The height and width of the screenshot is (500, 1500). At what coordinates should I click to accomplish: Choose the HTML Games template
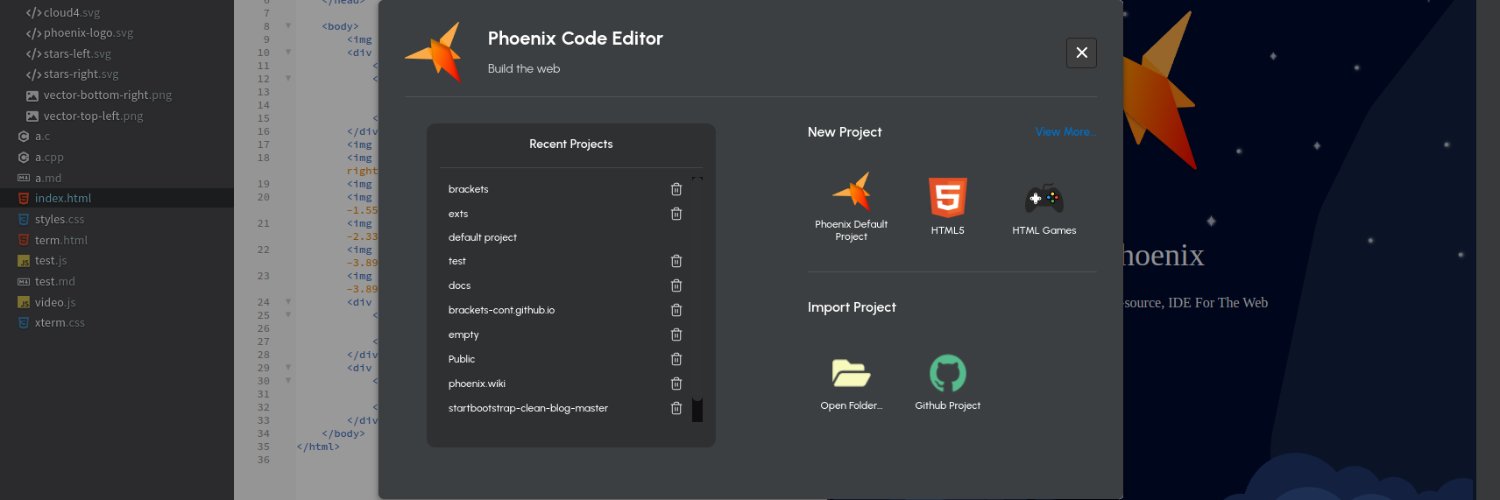click(x=1044, y=209)
